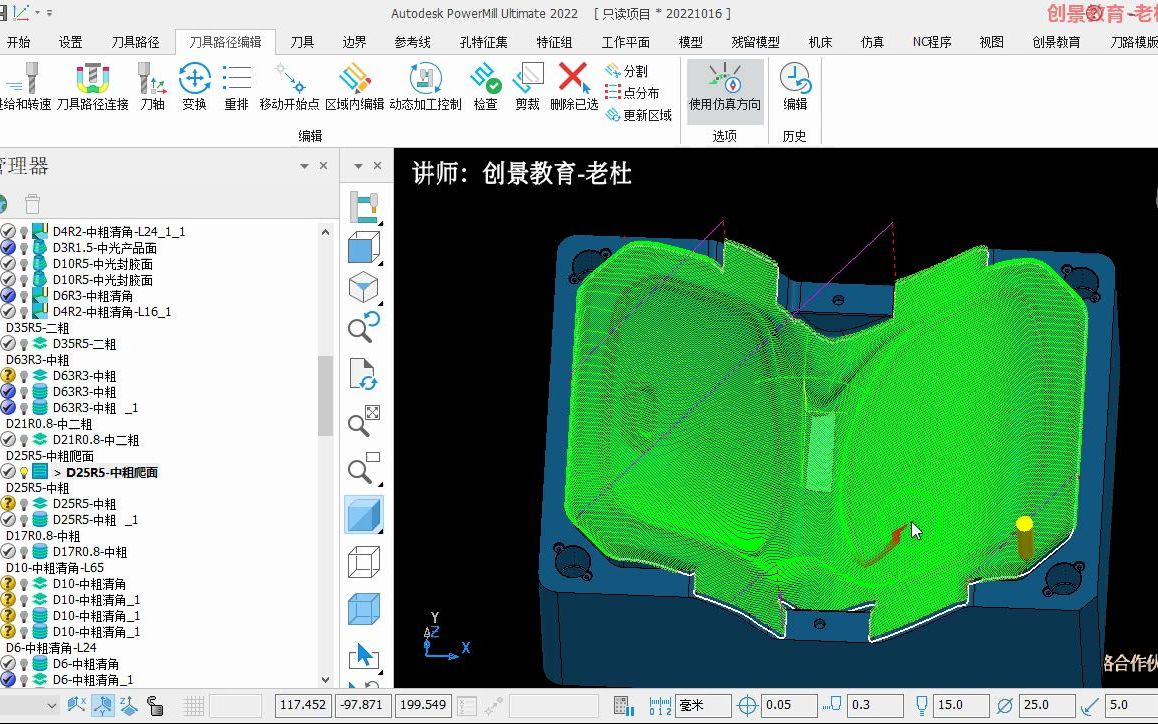Click the block display toolbar icon
The image size is (1158, 724).
click(x=363, y=610)
